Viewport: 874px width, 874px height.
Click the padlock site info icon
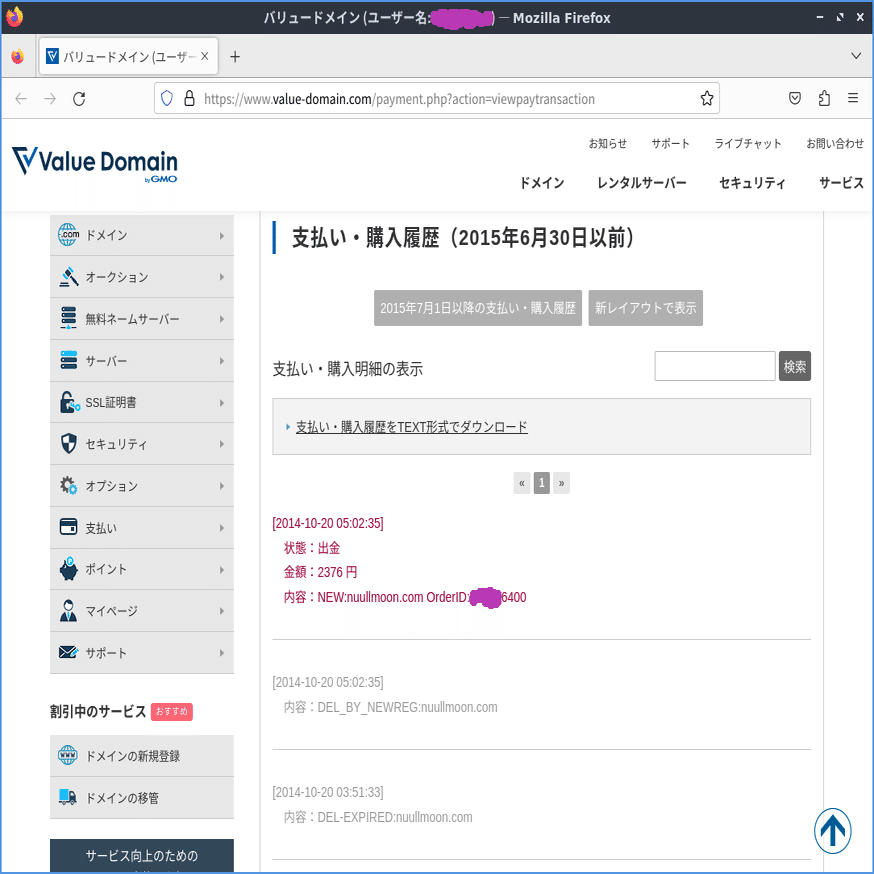coord(190,99)
